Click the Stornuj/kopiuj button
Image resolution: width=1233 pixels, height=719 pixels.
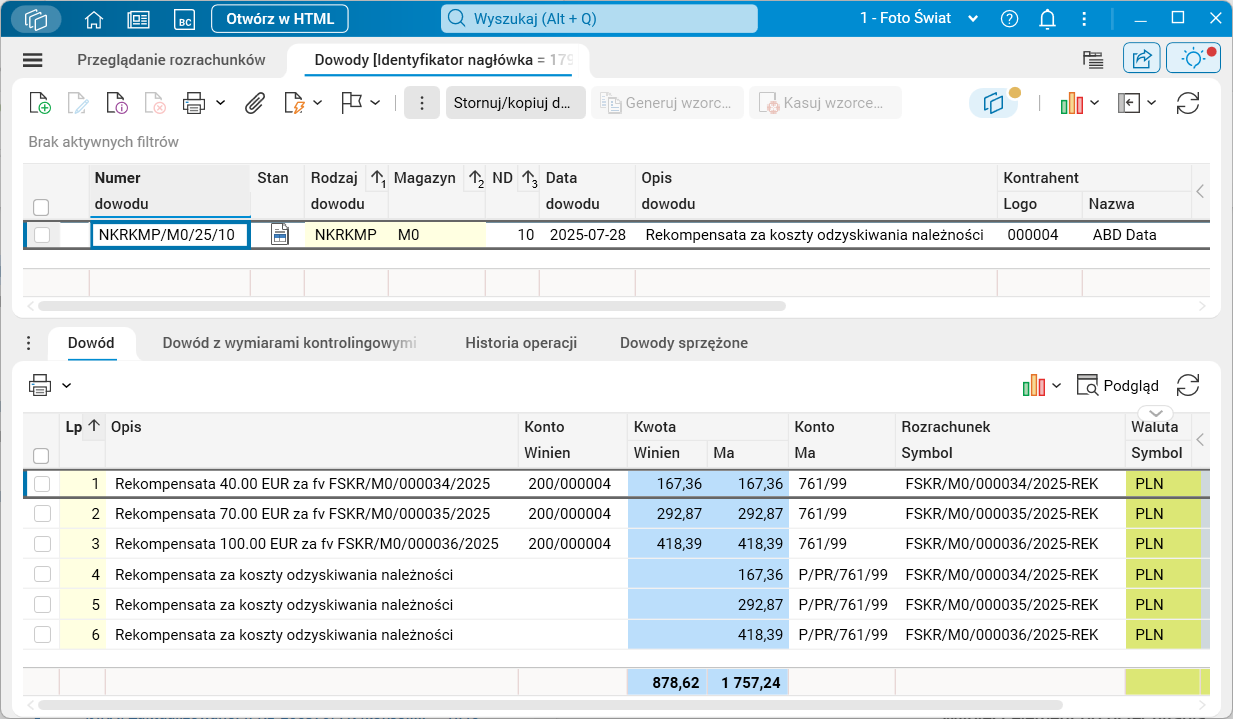tap(514, 103)
